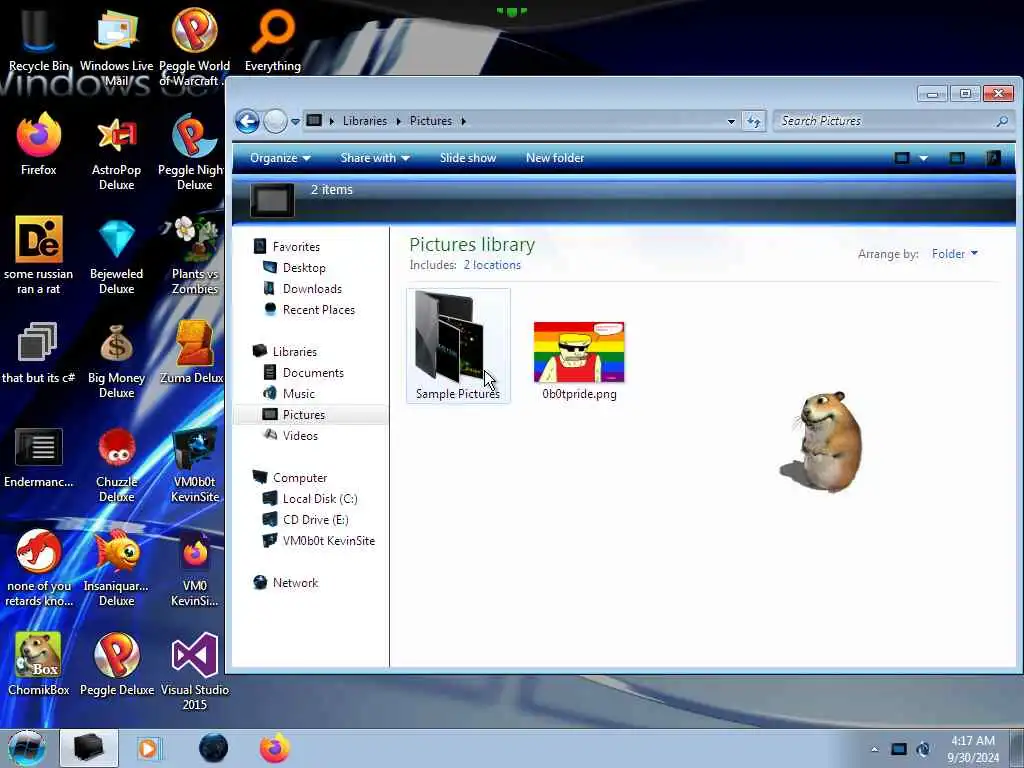Select Libraries in the address breadcrumb

pos(365,121)
